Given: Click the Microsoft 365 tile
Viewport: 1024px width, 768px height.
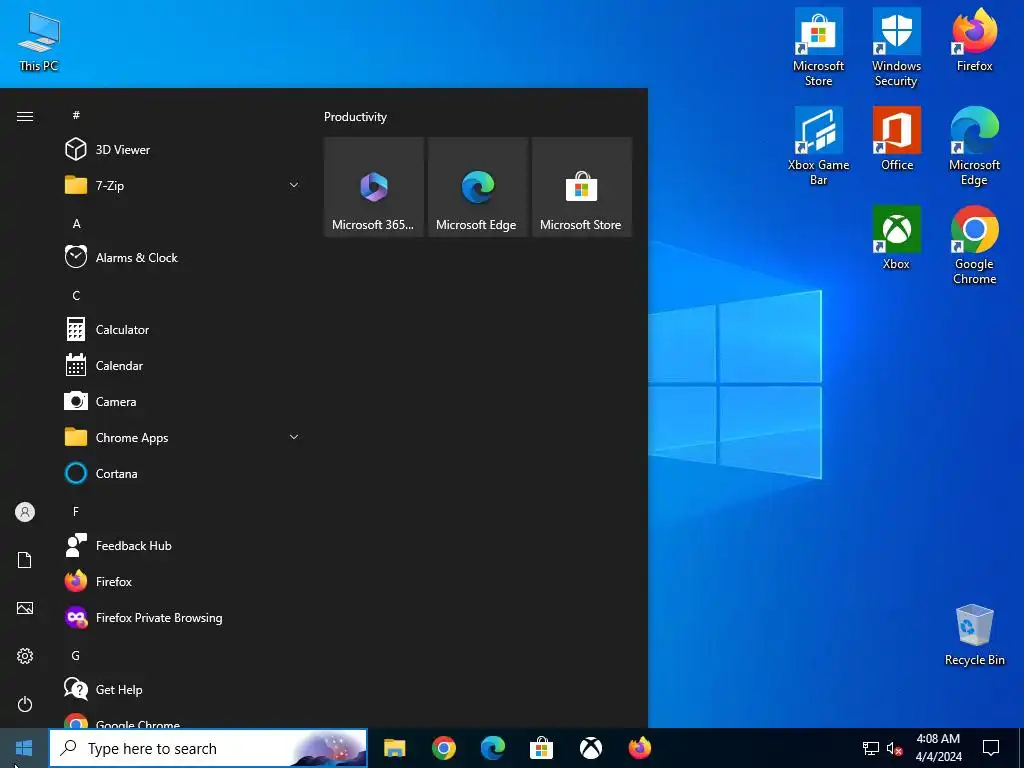Looking at the screenshot, I should point(374,187).
